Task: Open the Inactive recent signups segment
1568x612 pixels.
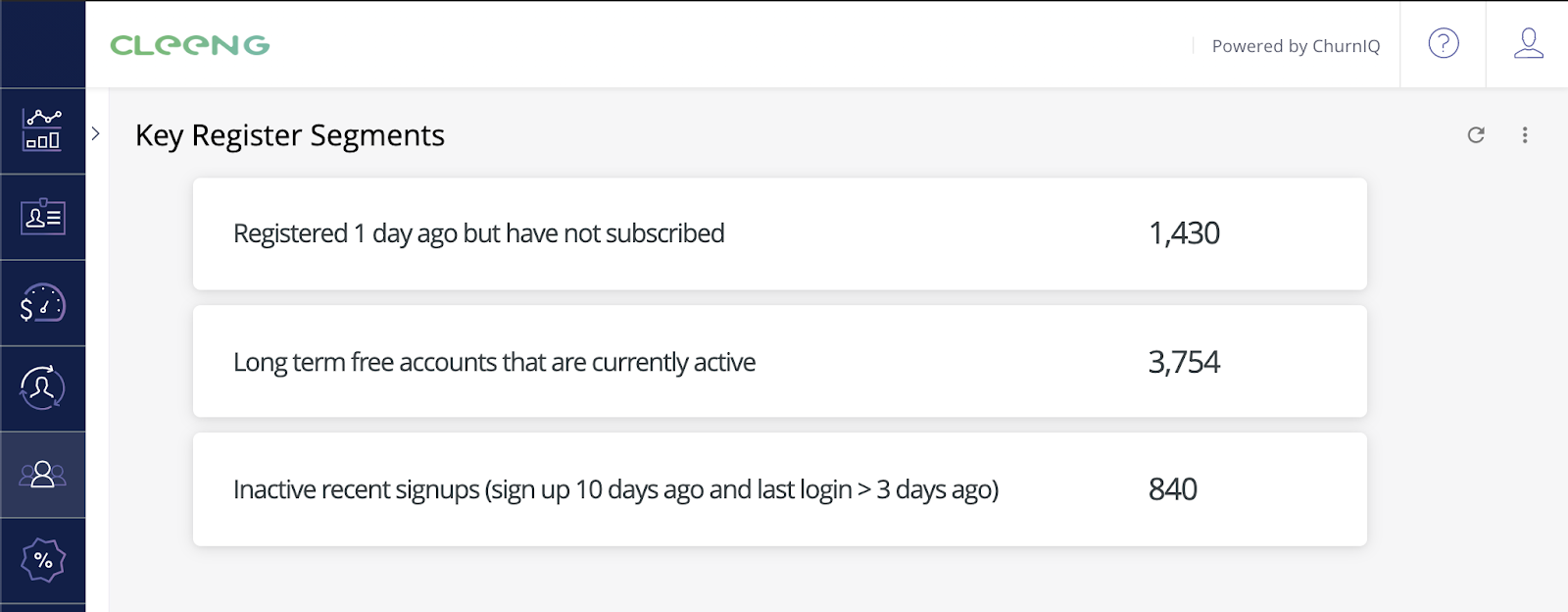Action: pos(615,489)
